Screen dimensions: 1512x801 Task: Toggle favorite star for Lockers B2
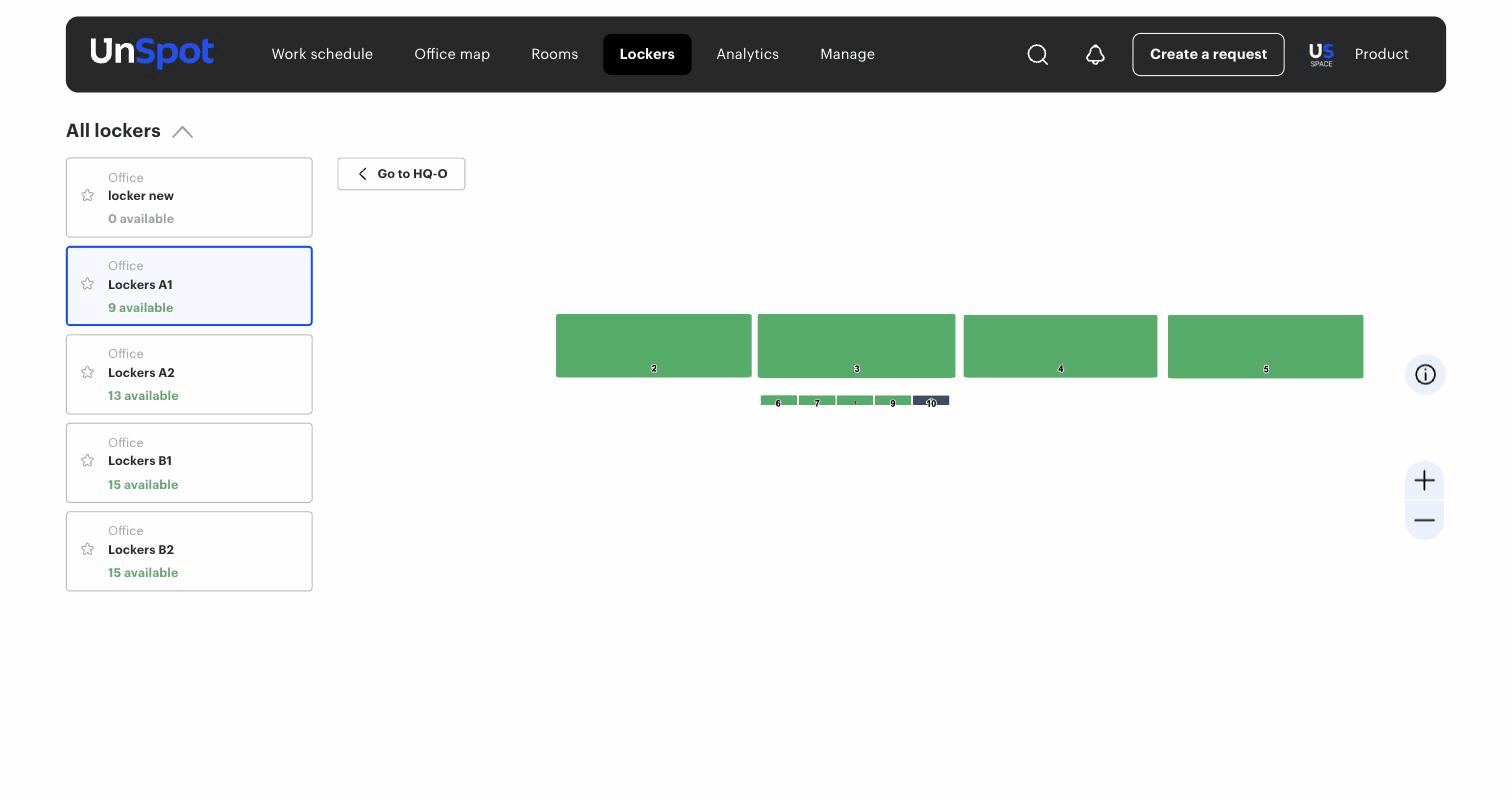click(x=87, y=549)
